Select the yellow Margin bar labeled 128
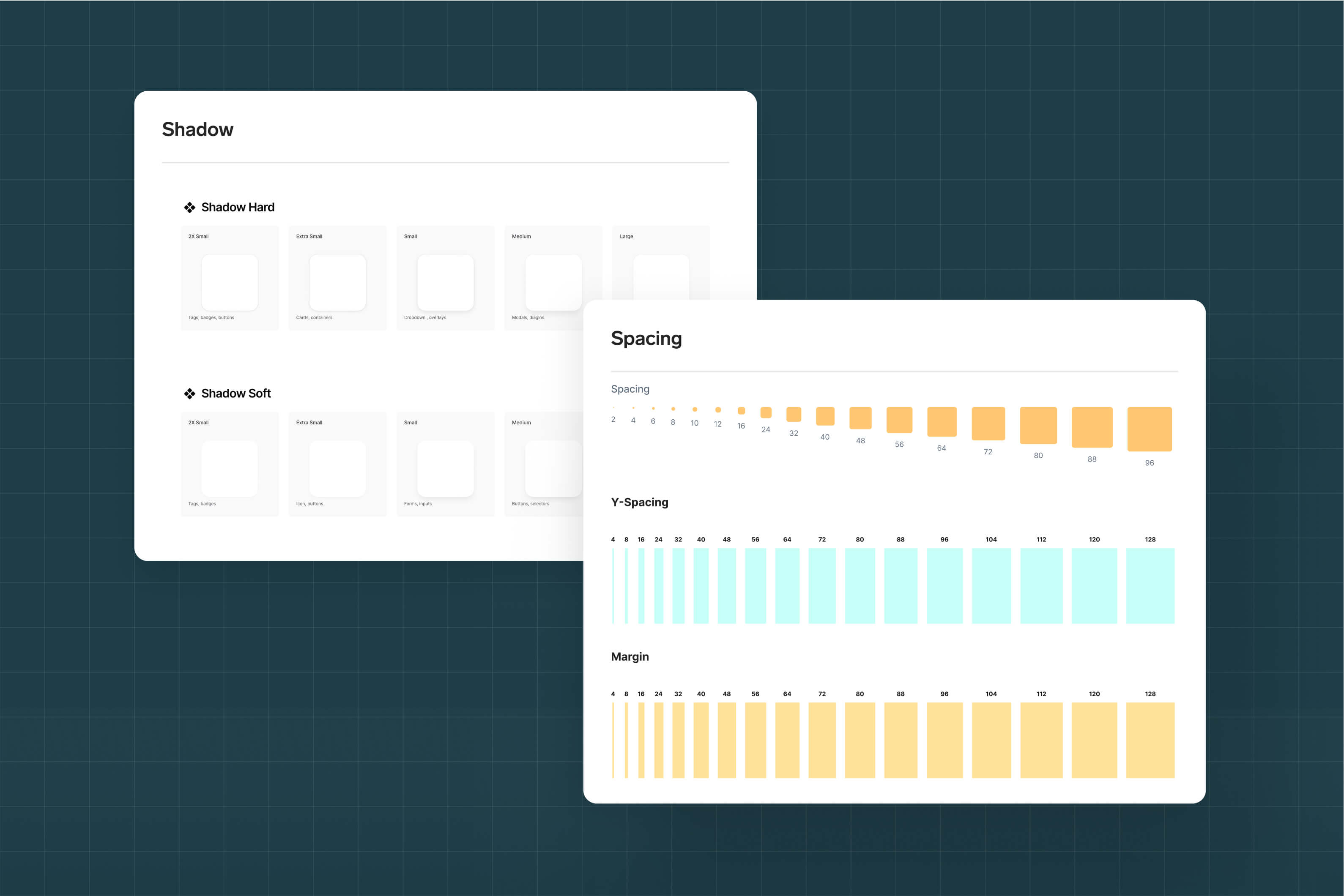Viewport: 1344px width, 896px height. point(1150,740)
